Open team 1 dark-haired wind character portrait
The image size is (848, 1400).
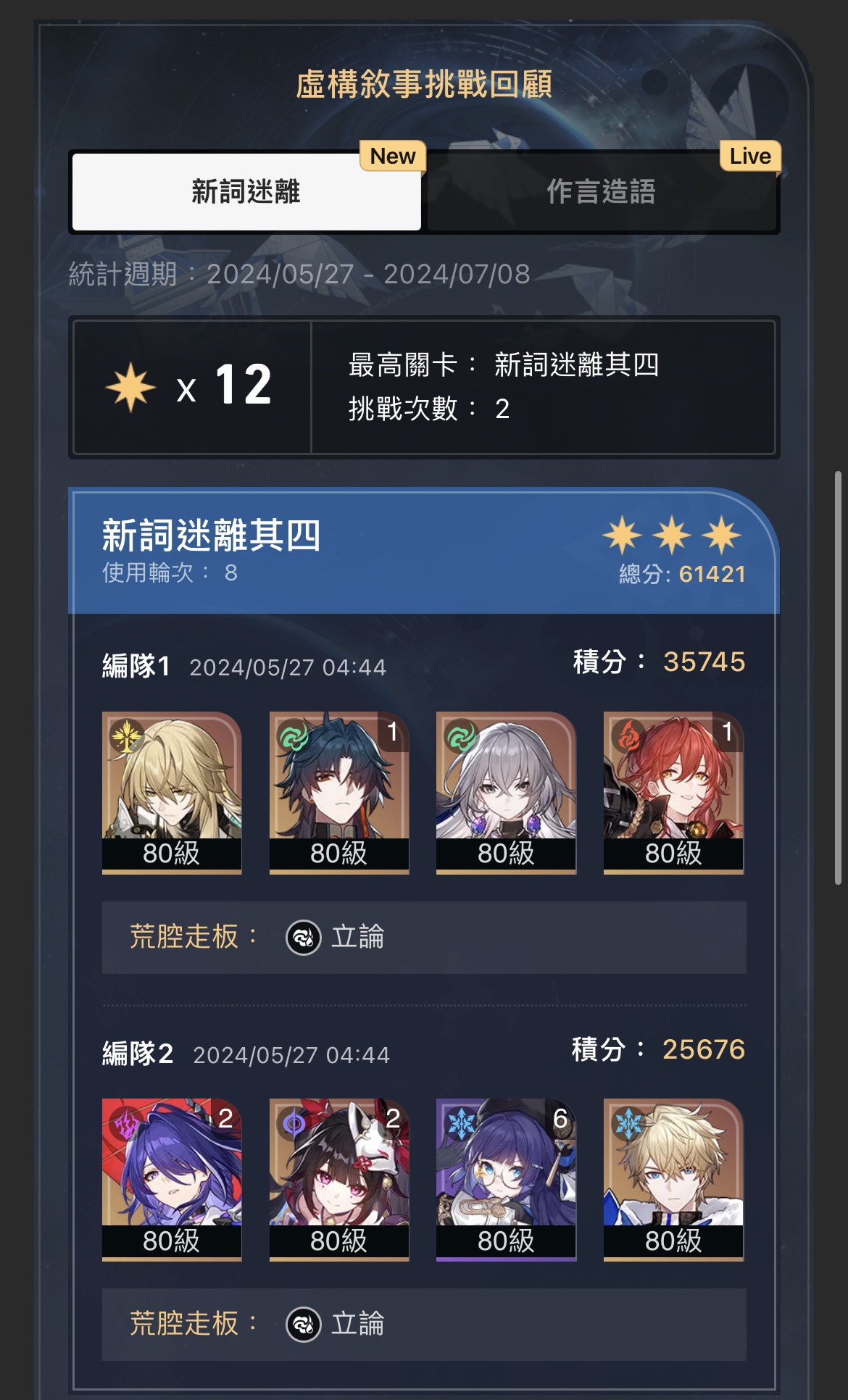tap(339, 793)
